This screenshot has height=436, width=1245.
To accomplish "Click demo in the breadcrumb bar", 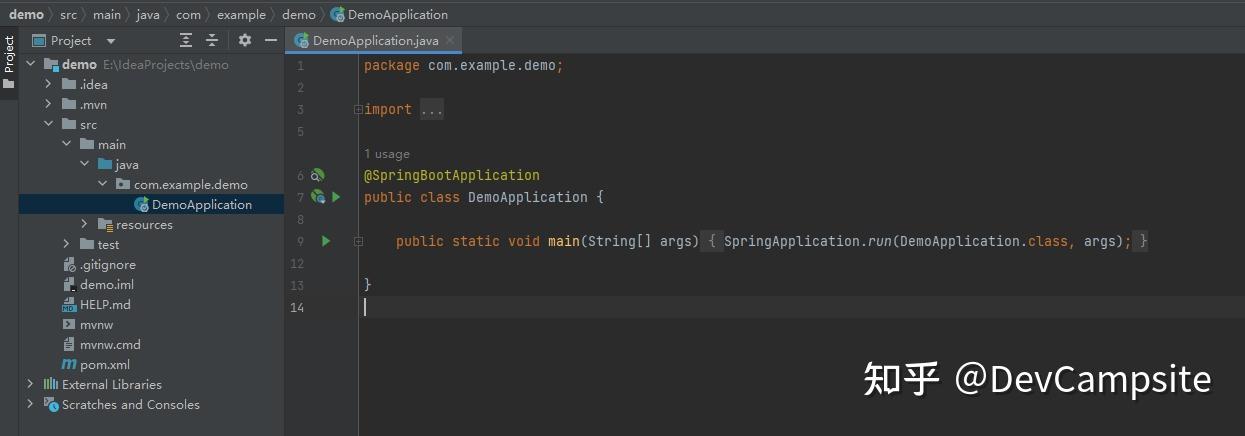I will [27, 14].
